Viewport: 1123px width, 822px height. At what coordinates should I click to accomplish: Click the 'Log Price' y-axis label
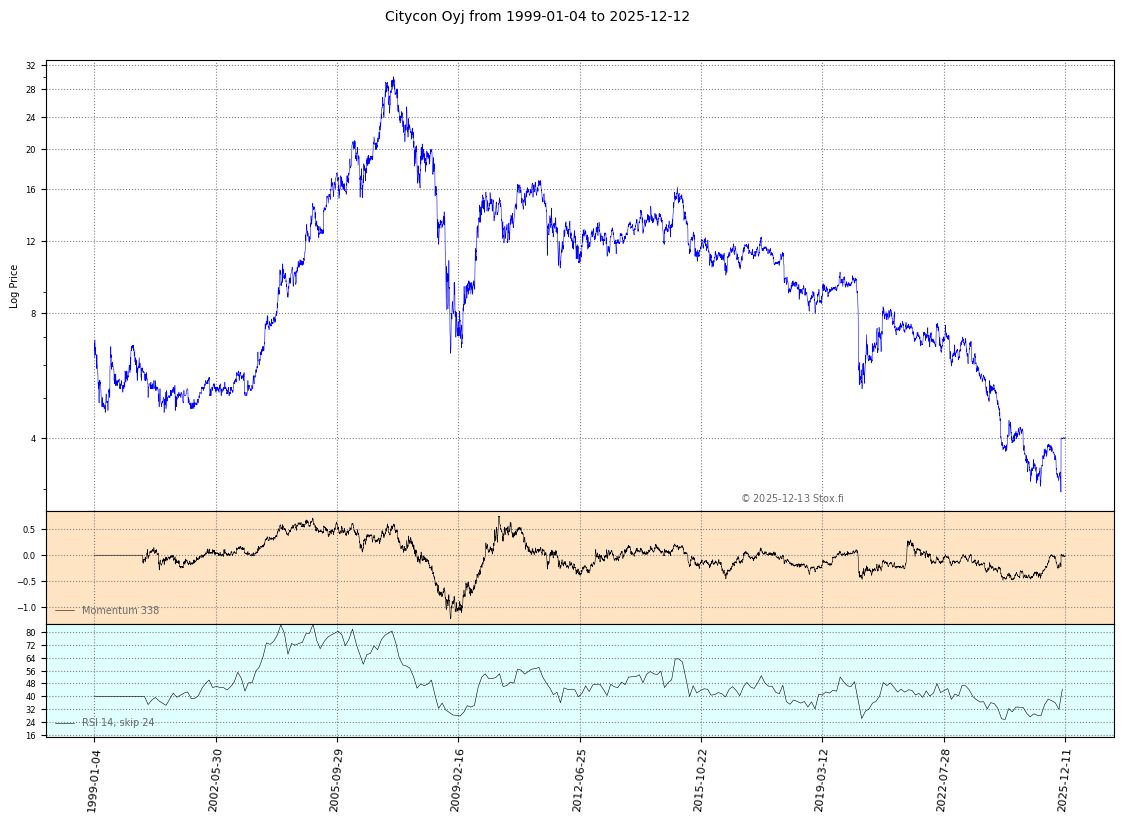14,286
